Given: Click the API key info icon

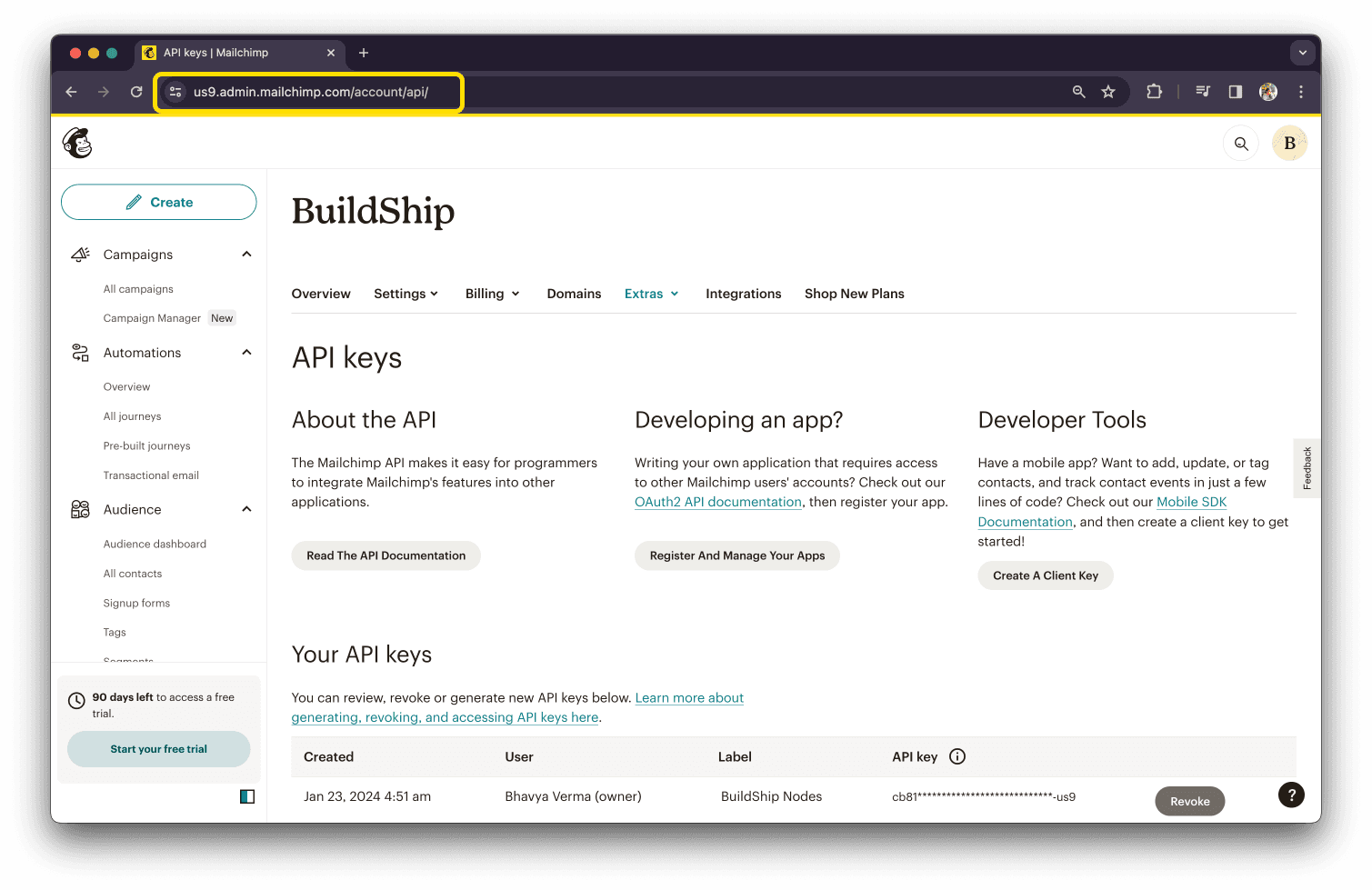Looking at the screenshot, I should click(x=957, y=756).
